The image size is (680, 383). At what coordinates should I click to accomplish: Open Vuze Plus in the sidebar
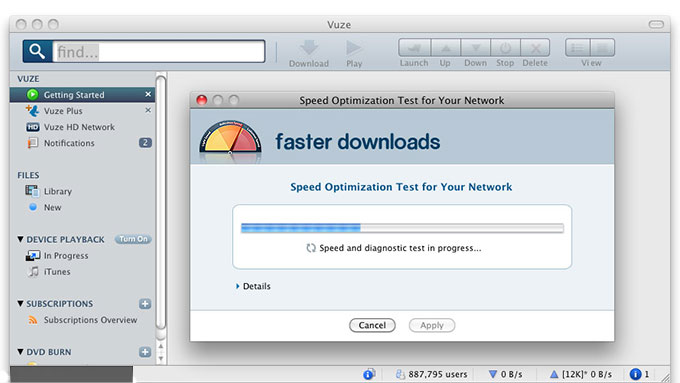[63, 111]
